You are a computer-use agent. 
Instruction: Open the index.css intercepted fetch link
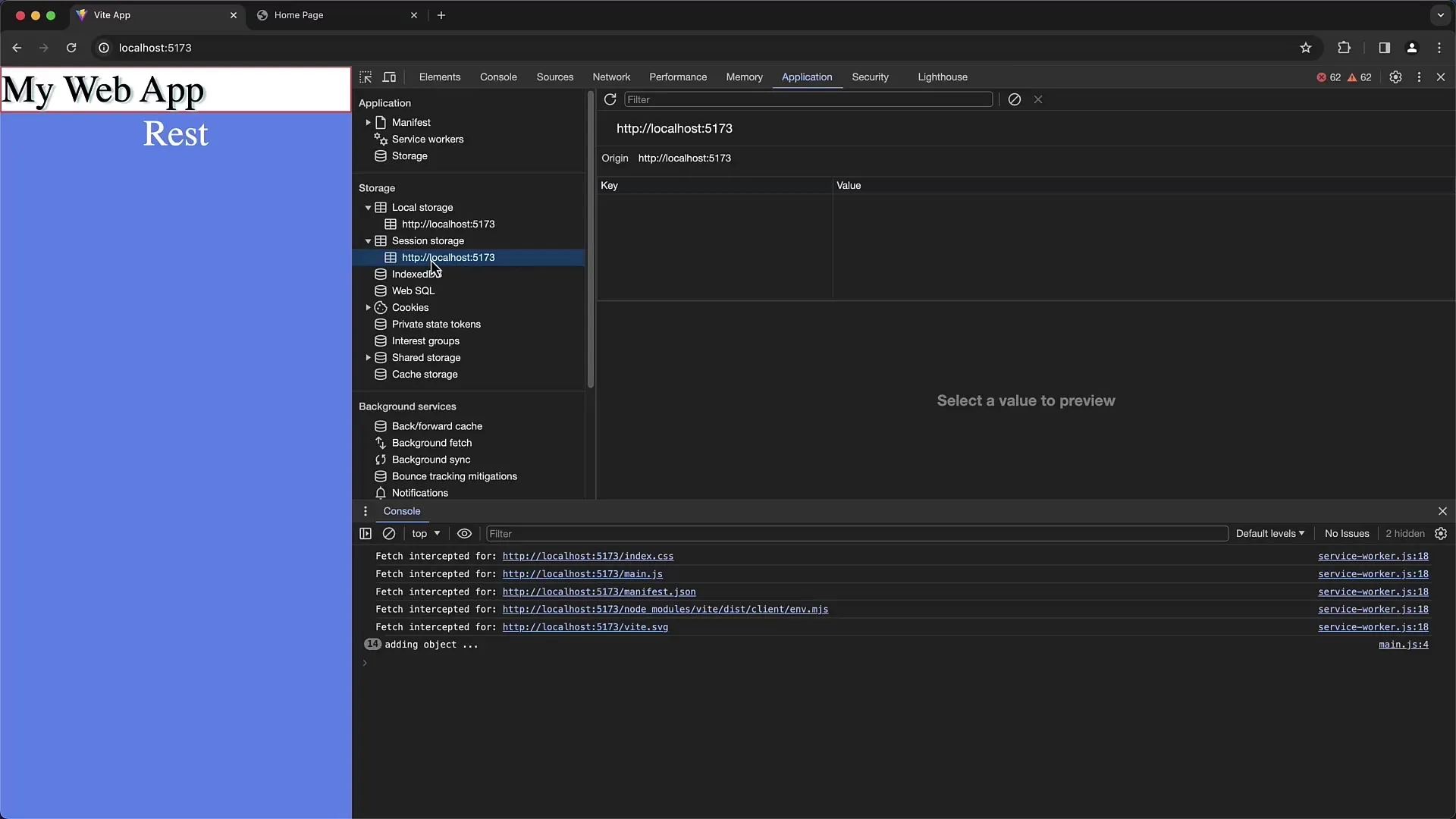588,557
